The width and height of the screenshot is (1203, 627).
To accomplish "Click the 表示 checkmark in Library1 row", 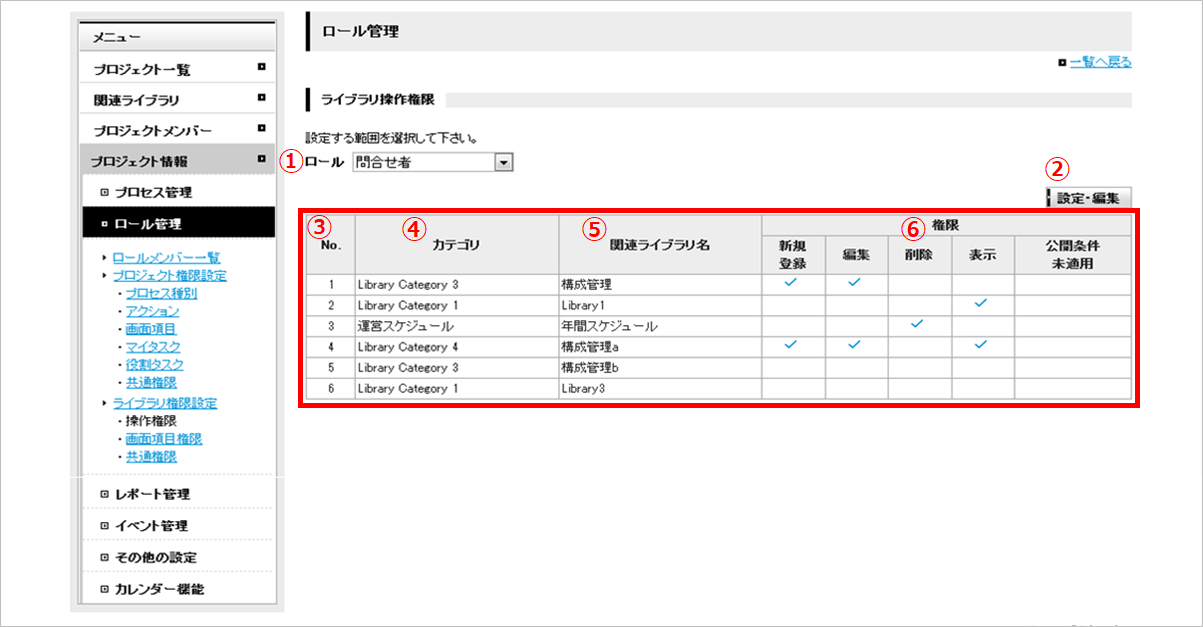I will click(x=981, y=303).
